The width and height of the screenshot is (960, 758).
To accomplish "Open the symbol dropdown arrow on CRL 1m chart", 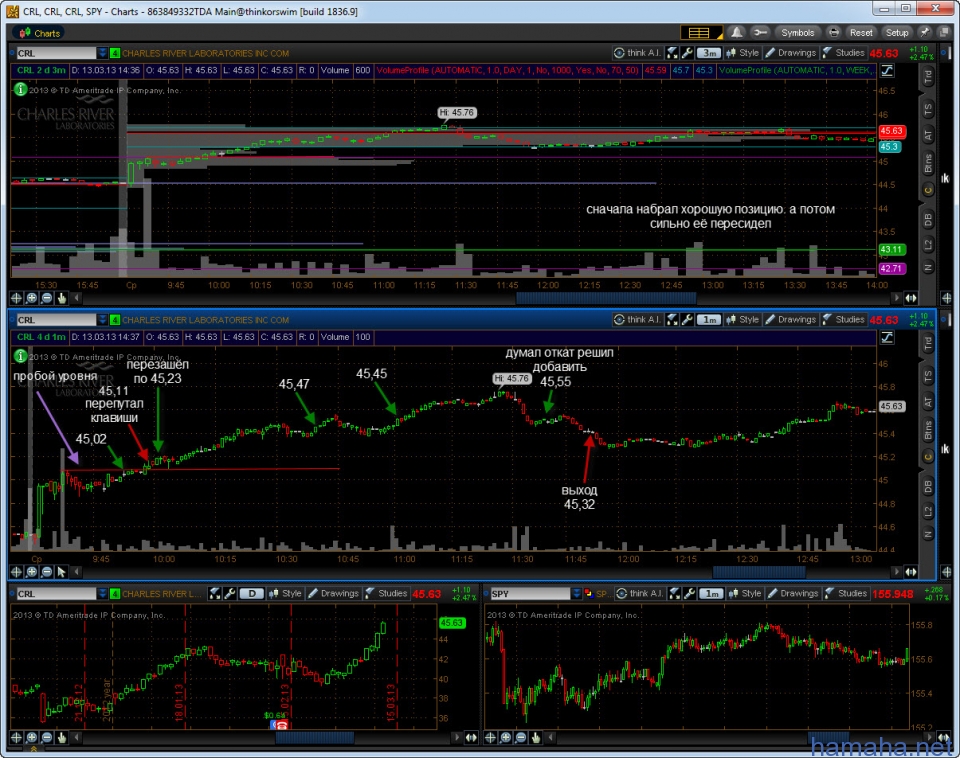I will click(102, 320).
